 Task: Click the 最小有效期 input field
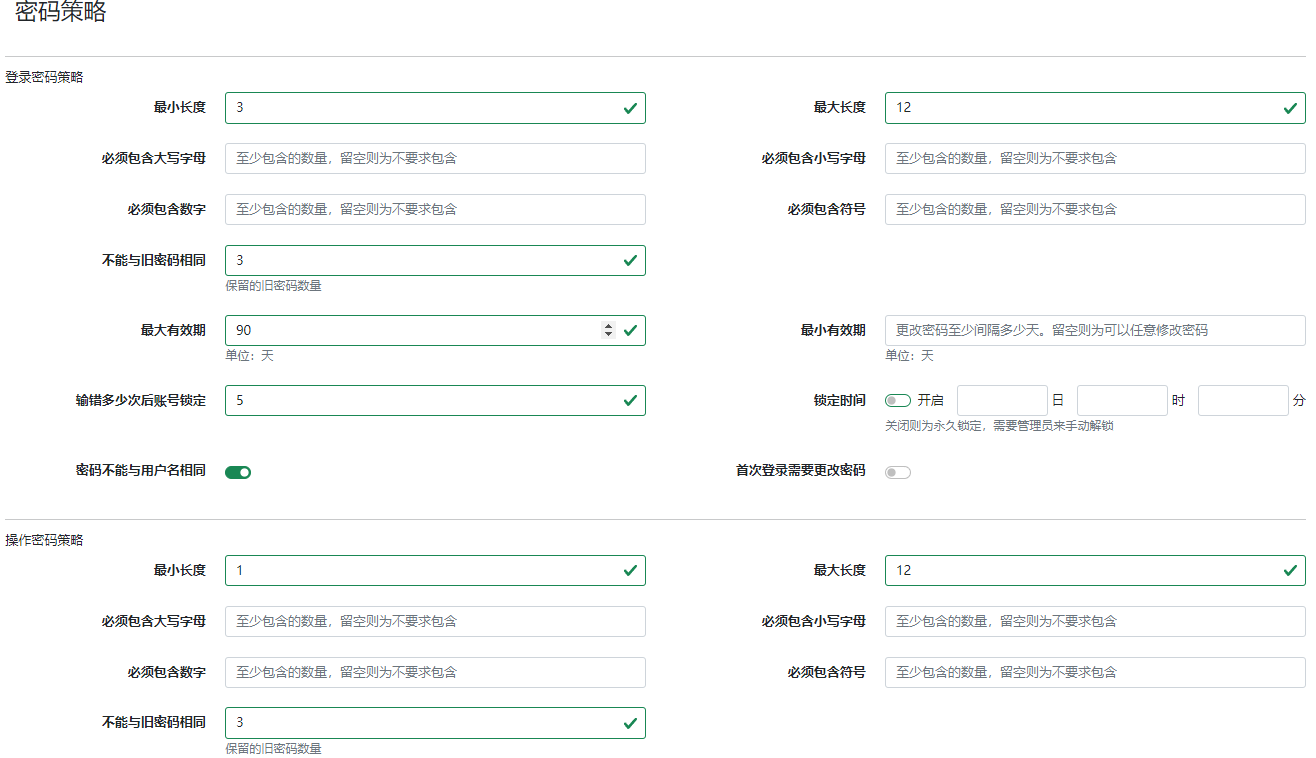tap(1095, 330)
